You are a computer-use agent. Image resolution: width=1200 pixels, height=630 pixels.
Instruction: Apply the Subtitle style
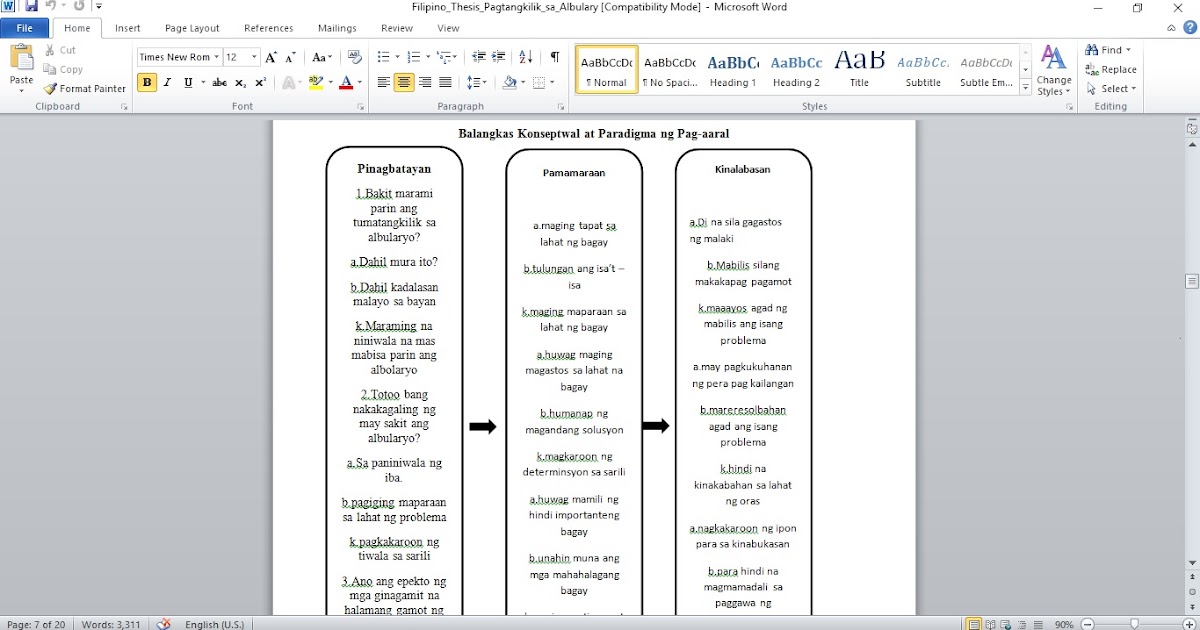tap(923, 70)
